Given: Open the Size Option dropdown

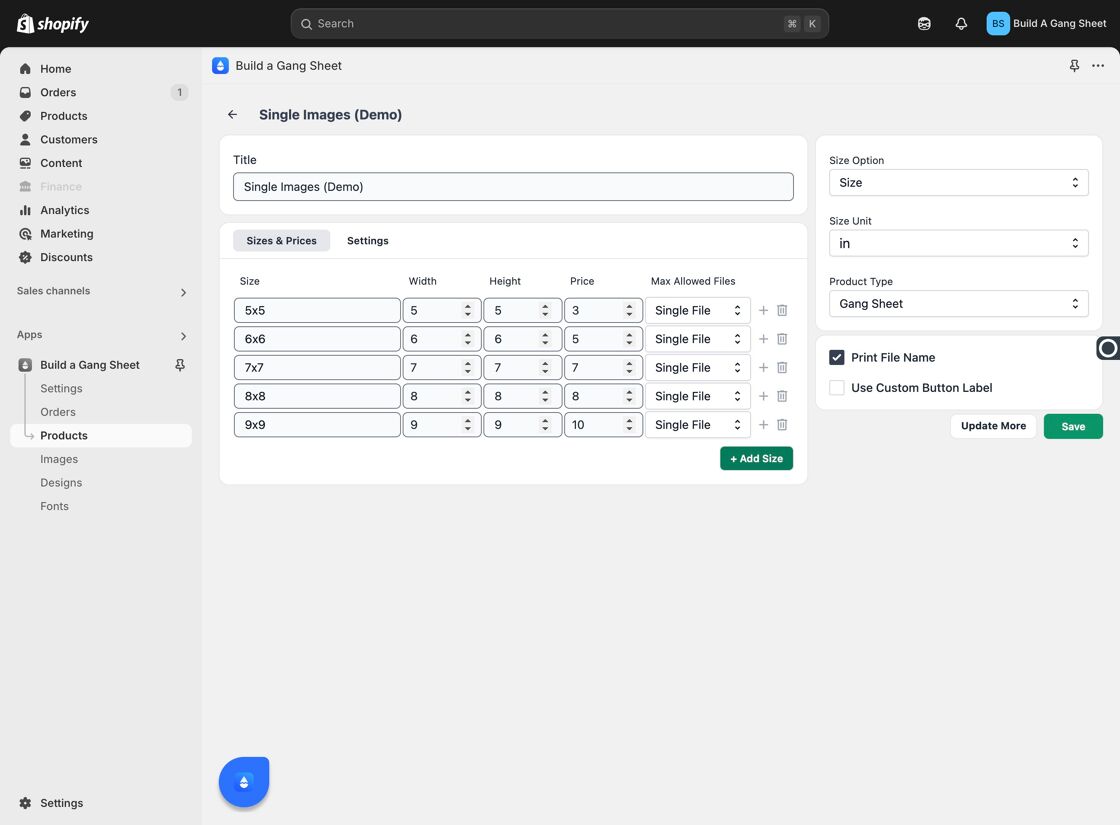Looking at the screenshot, I should coord(959,183).
